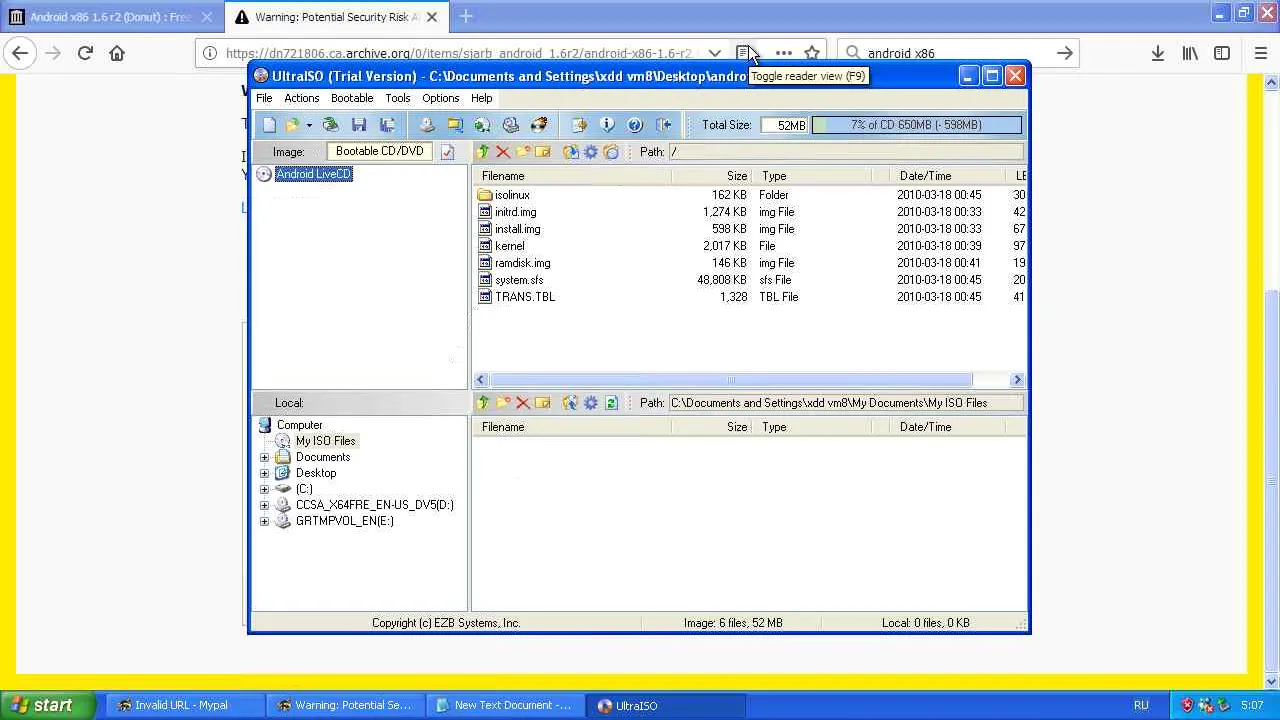The image size is (1280, 720).
Task: Bookmark this page with the star icon
Action: point(812,53)
